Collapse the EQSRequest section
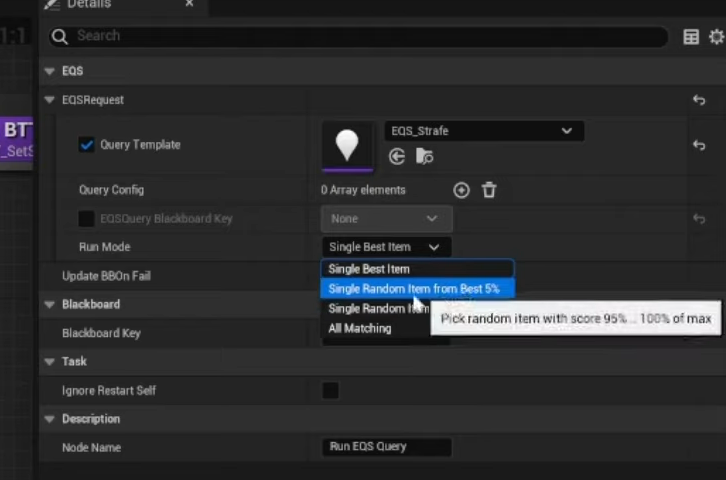 pyautogui.click(x=50, y=100)
